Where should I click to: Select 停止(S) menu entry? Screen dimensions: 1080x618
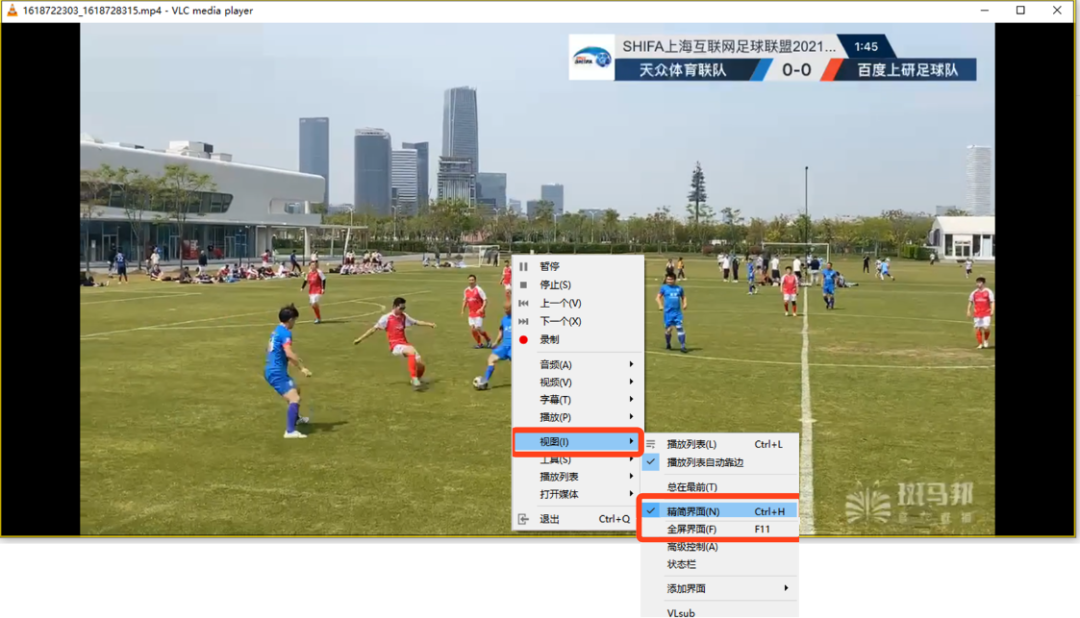[579, 285]
